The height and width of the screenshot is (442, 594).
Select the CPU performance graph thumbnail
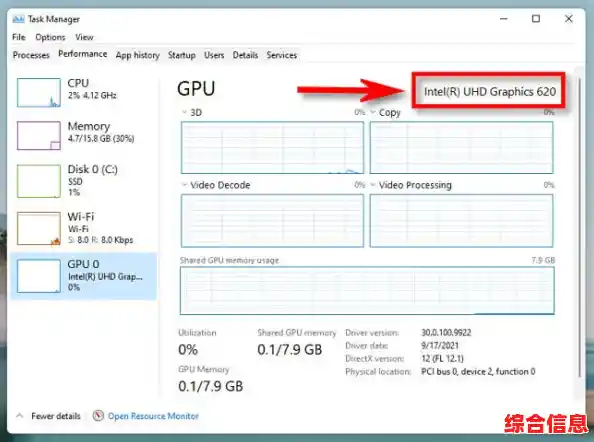pos(39,92)
